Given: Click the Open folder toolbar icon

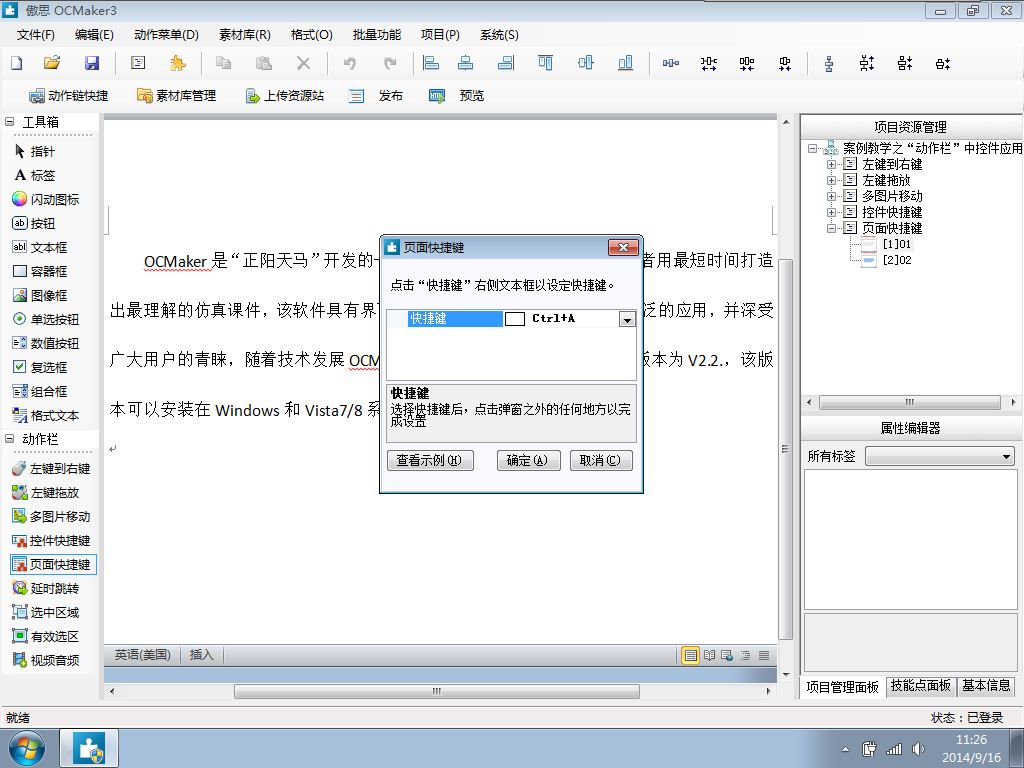Looking at the screenshot, I should click(x=52, y=63).
